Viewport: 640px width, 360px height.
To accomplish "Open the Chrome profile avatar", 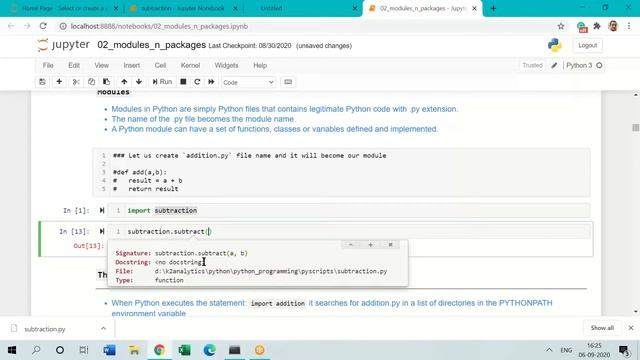I will 613,26.
